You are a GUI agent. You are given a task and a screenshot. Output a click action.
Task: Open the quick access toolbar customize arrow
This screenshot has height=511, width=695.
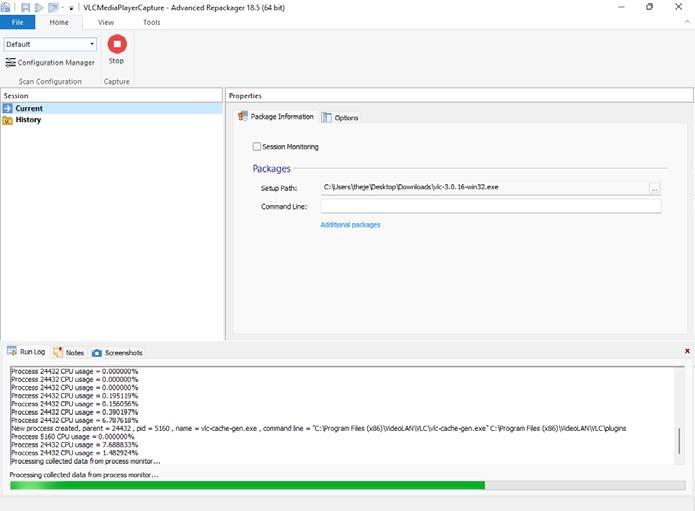[71, 8]
